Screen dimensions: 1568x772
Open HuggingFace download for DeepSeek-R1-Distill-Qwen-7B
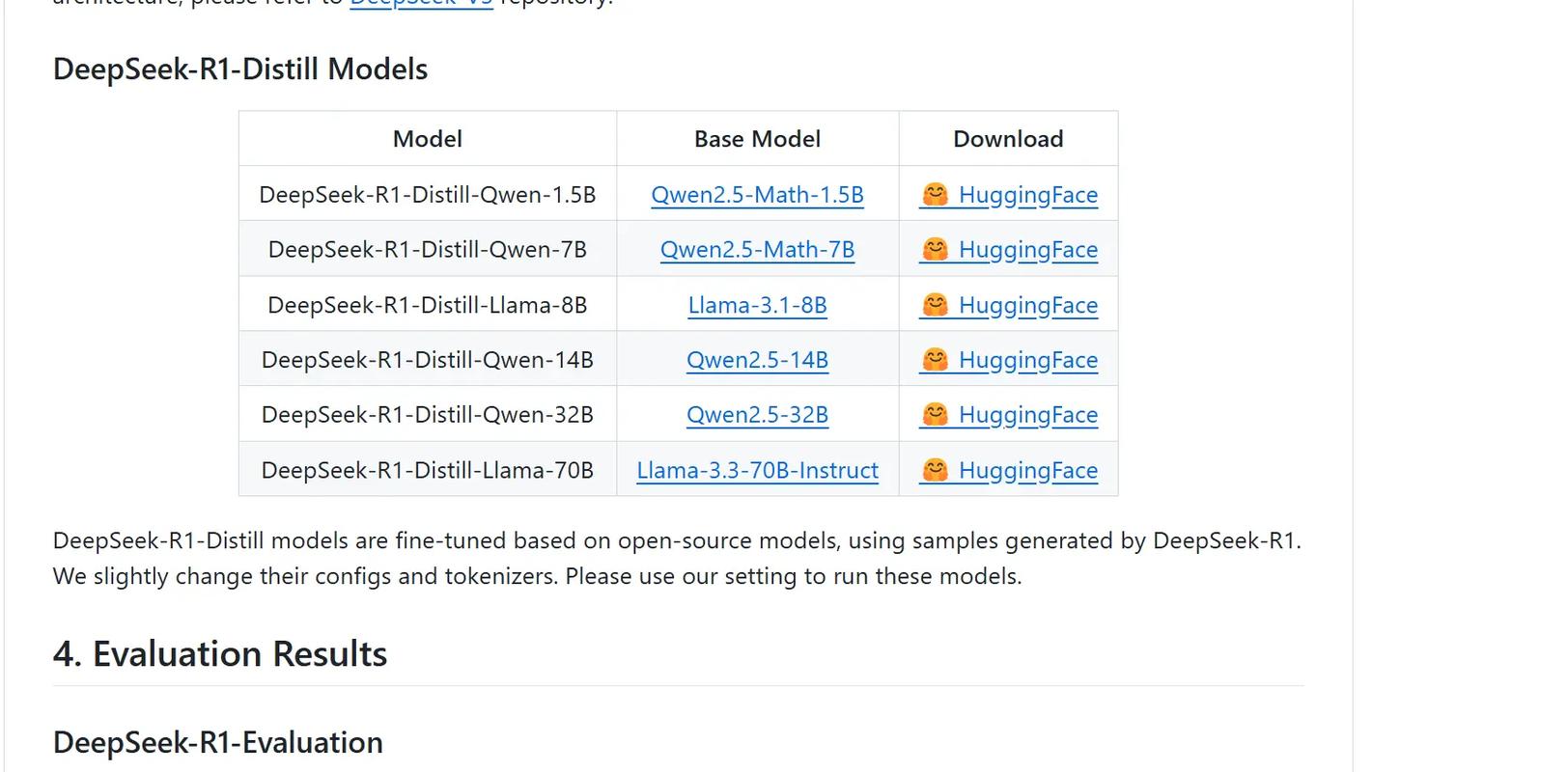1008,250
